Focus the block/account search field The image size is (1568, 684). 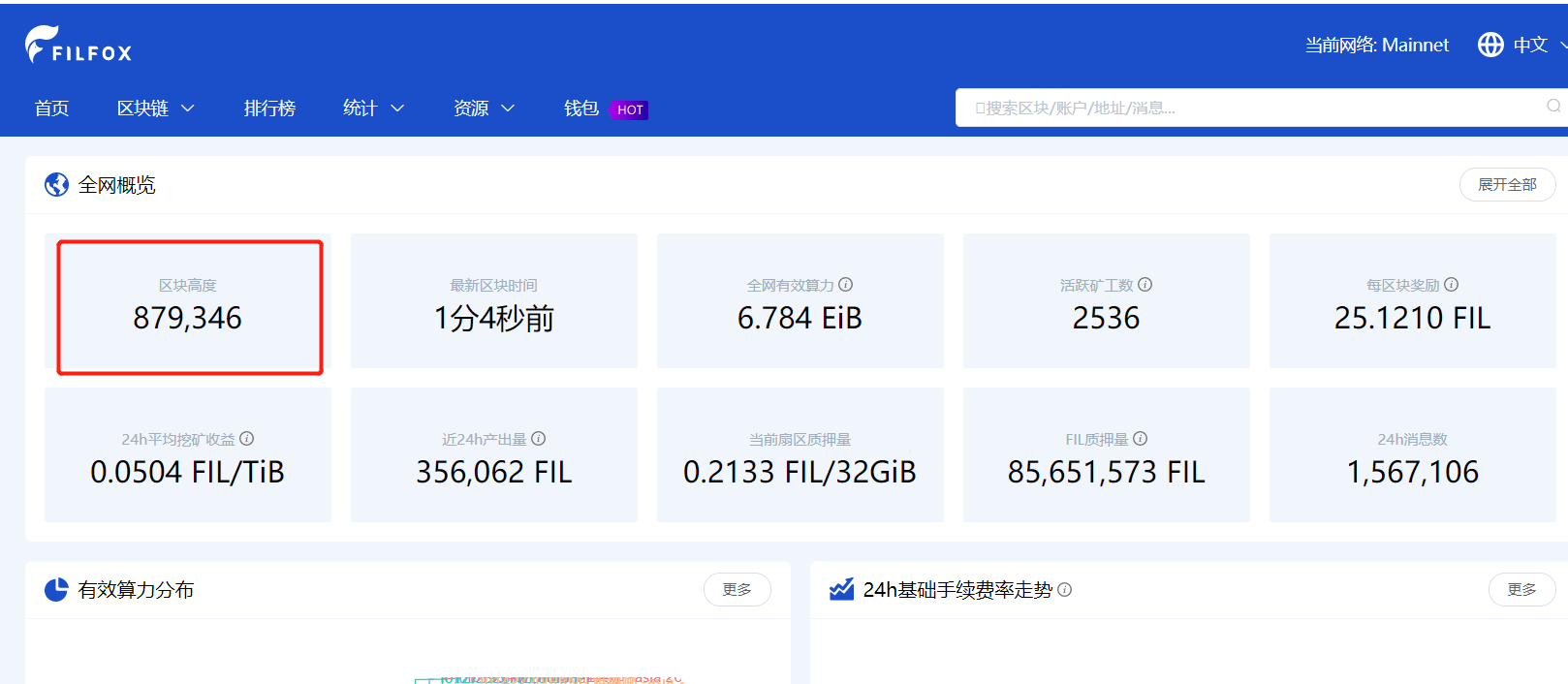(x=1250, y=108)
